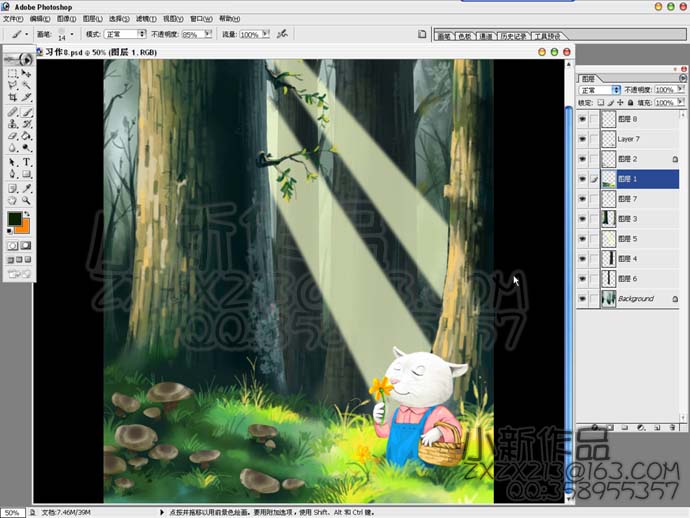The width and height of the screenshot is (690, 518).
Task: Open layer opacity arrow in Layers panel
Action: 680,89
